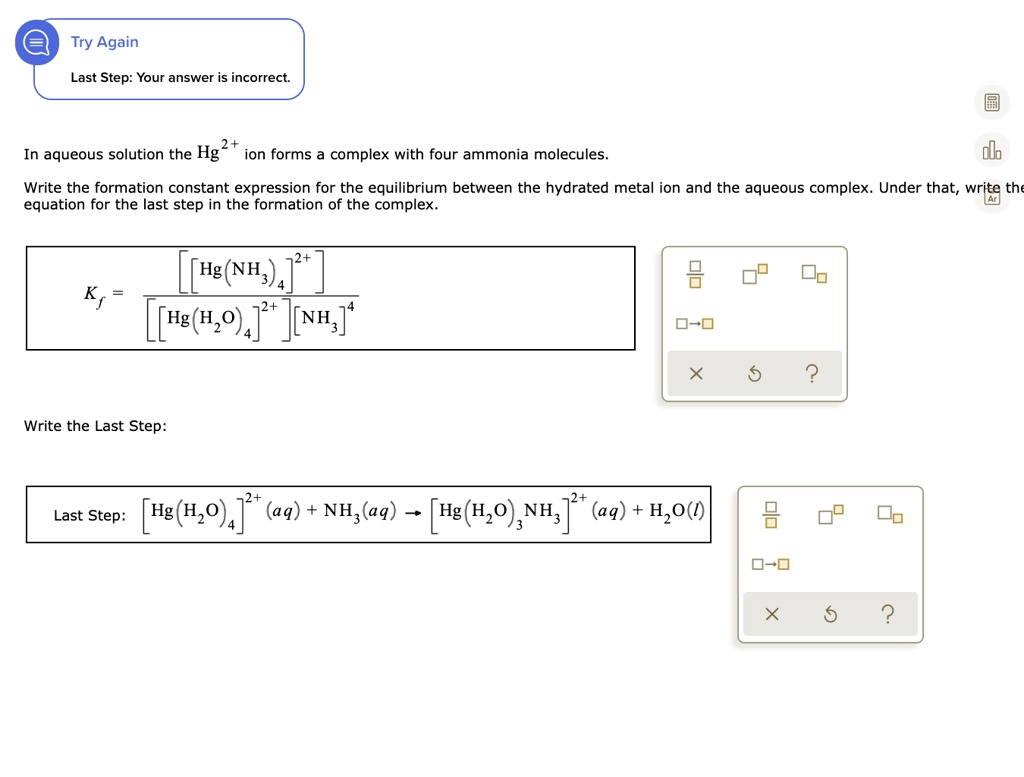
Task: Click the Try Again speech bubble icon
Action: 36,42
